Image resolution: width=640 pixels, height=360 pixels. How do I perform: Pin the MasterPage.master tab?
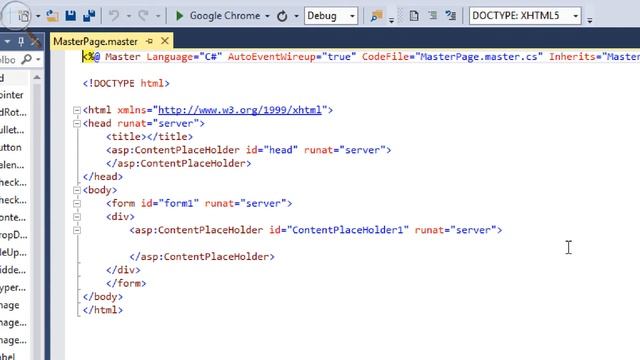(149, 41)
